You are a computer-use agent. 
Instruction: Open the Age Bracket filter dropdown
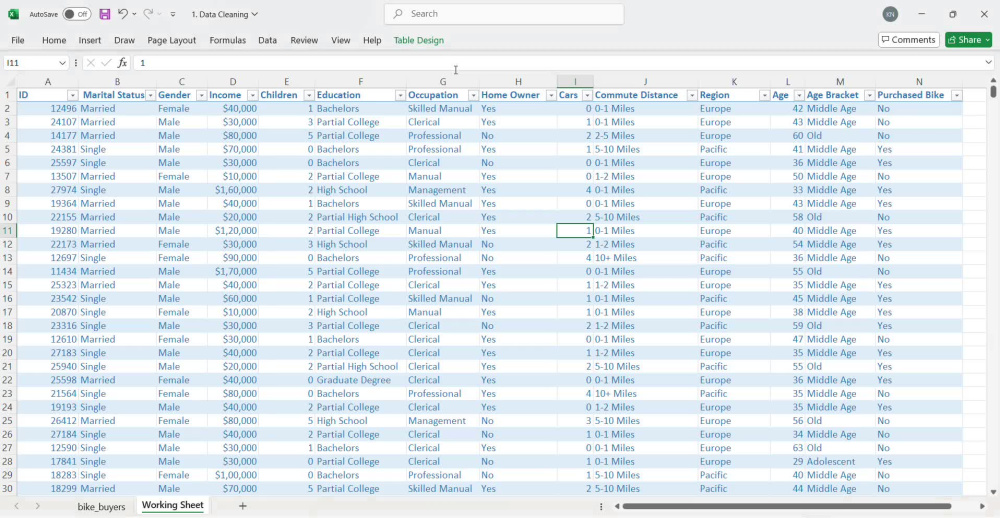click(869, 95)
